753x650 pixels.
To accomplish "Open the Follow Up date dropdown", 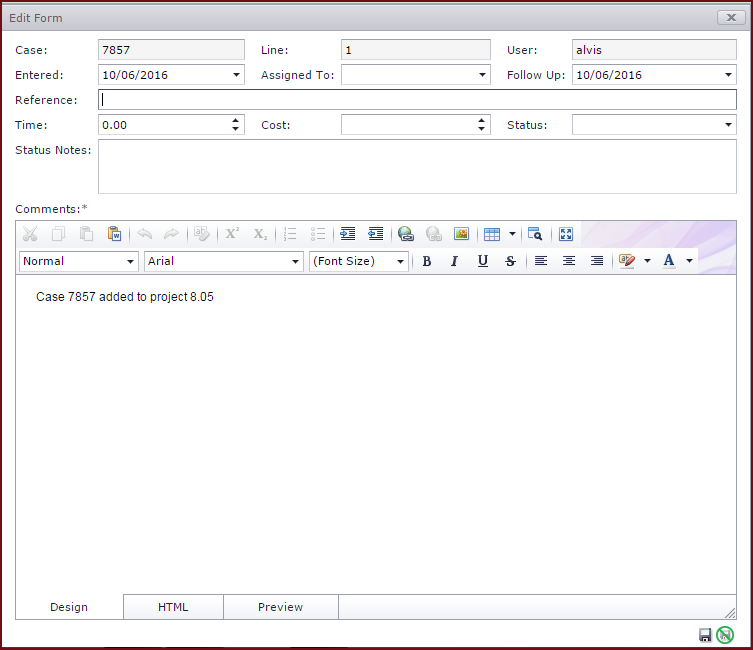I will point(728,75).
